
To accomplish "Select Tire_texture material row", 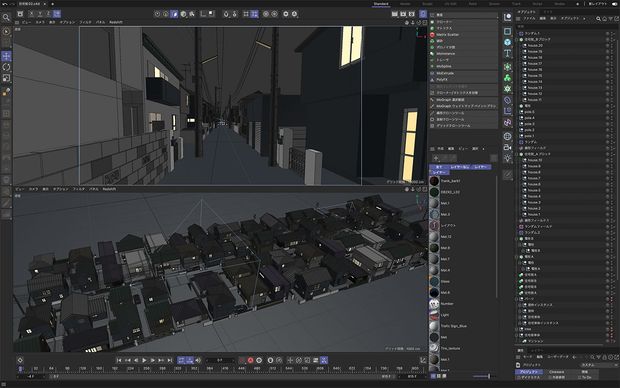I will click(463, 348).
